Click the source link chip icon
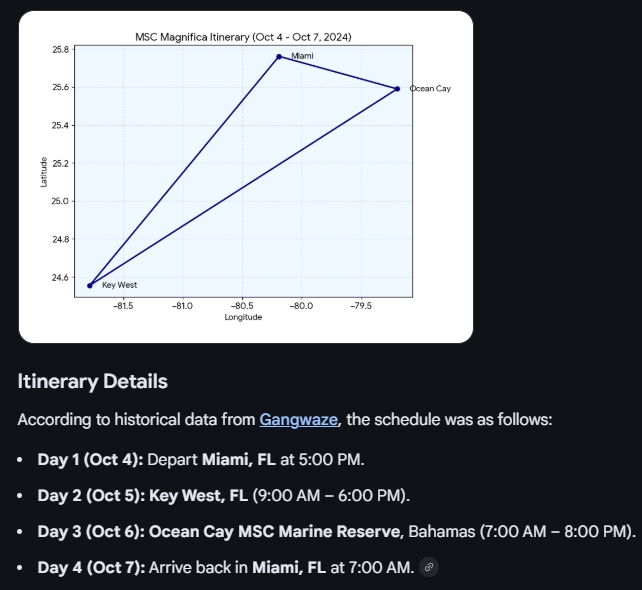 click(429, 568)
